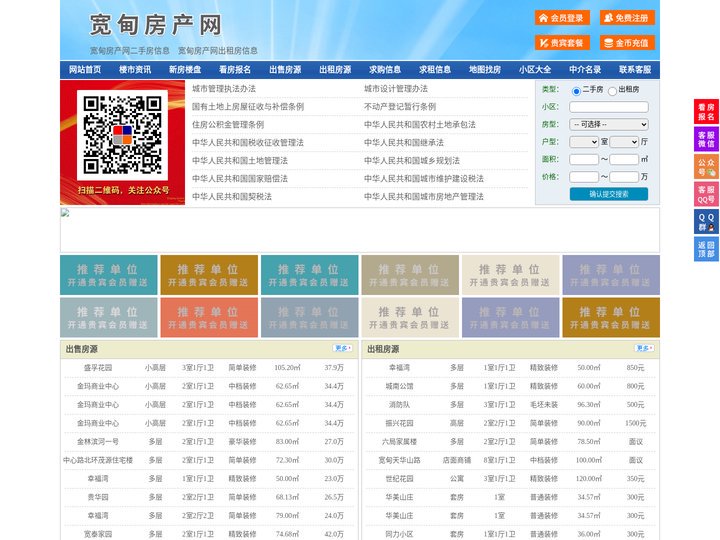
Task: Go to 网站首页 in the navigation bar
Action: tap(85, 70)
